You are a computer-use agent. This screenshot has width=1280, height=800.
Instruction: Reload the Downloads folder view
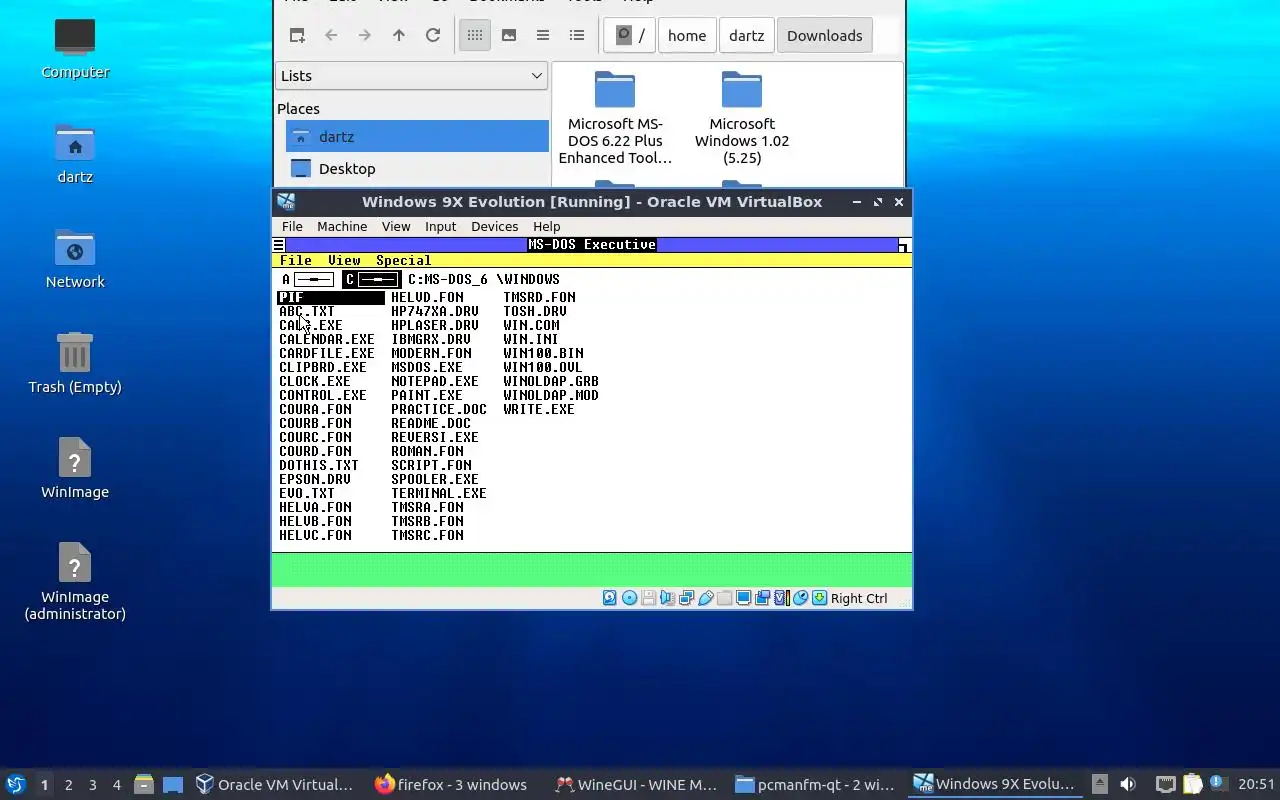pos(433,35)
